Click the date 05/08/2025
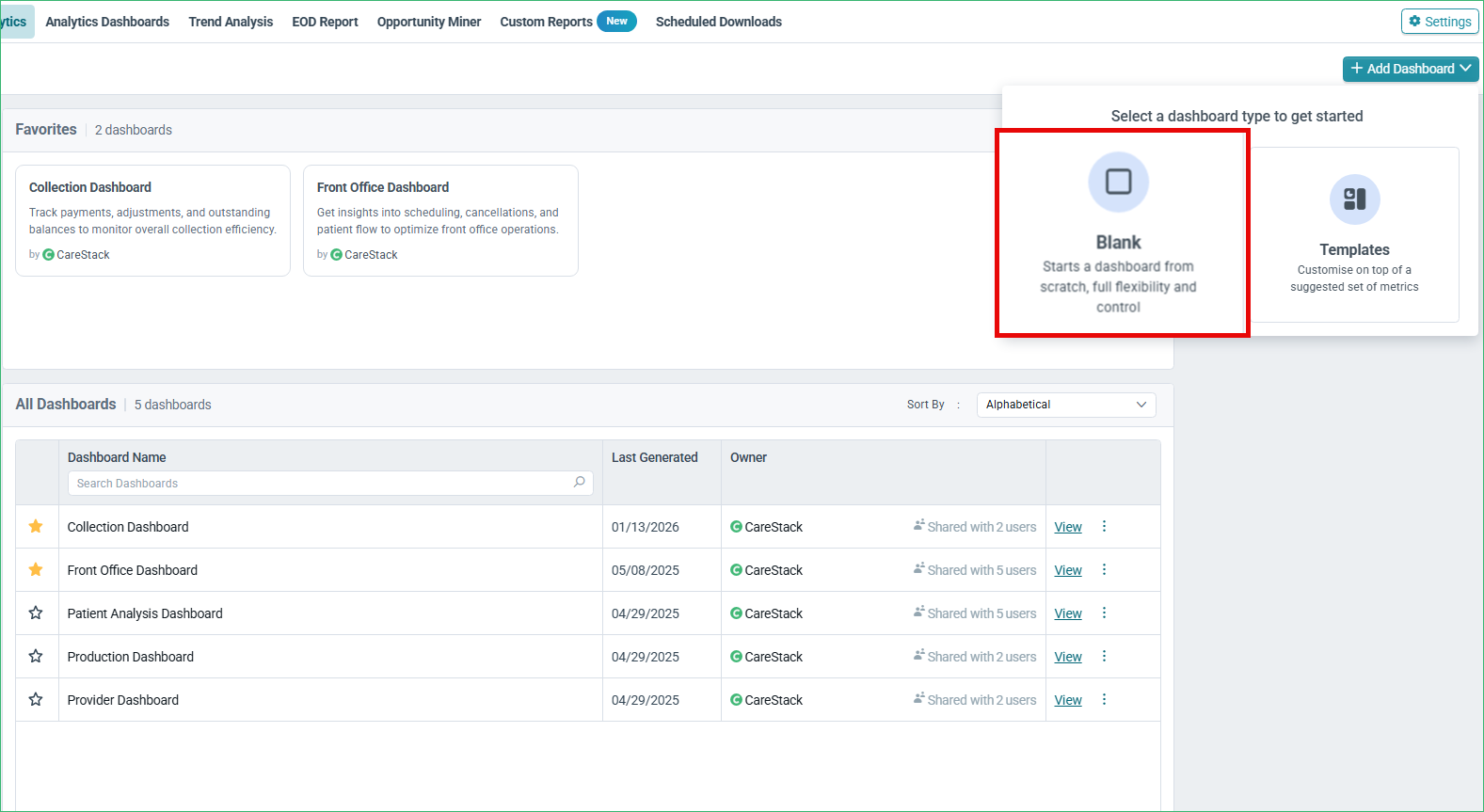 point(646,570)
